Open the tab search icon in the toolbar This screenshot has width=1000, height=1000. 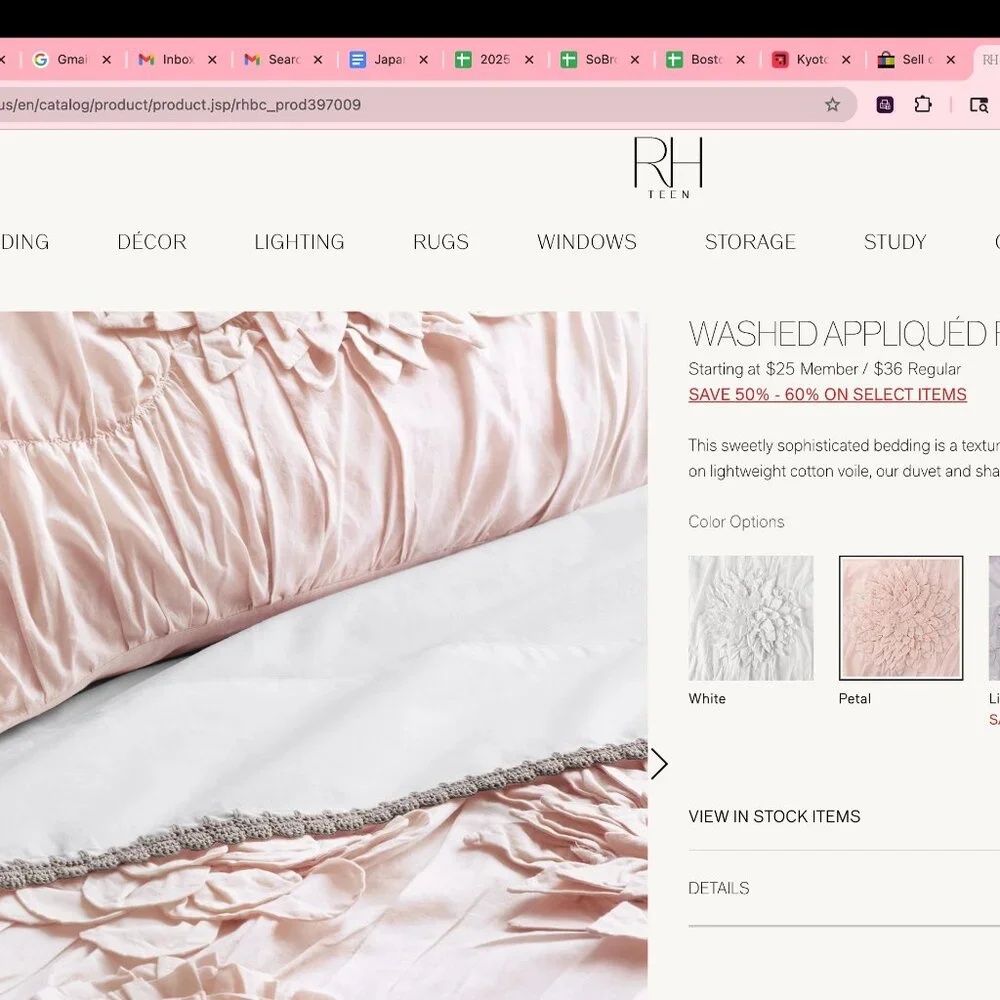click(978, 105)
